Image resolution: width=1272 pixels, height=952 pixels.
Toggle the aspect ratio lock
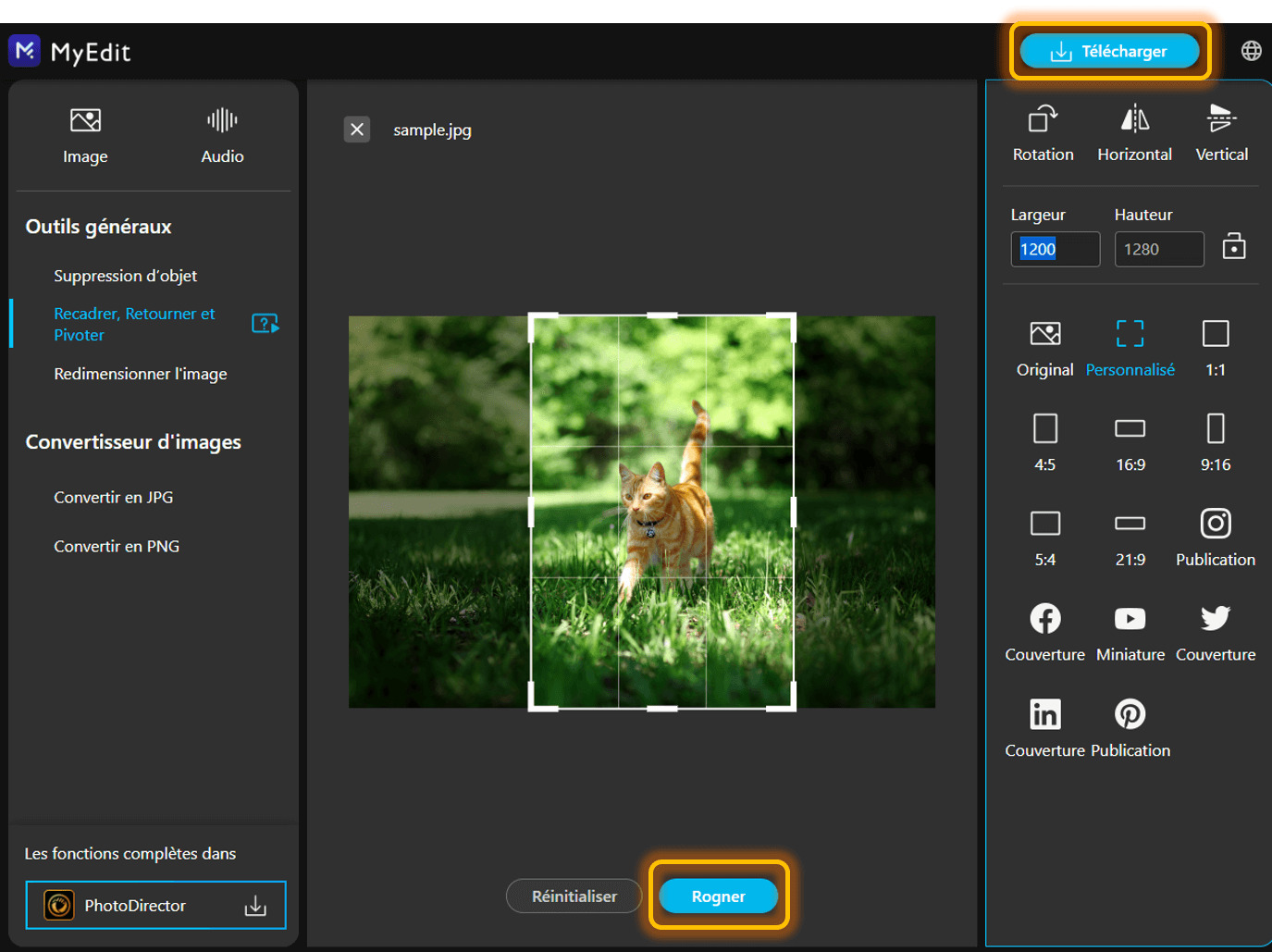tap(1233, 247)
